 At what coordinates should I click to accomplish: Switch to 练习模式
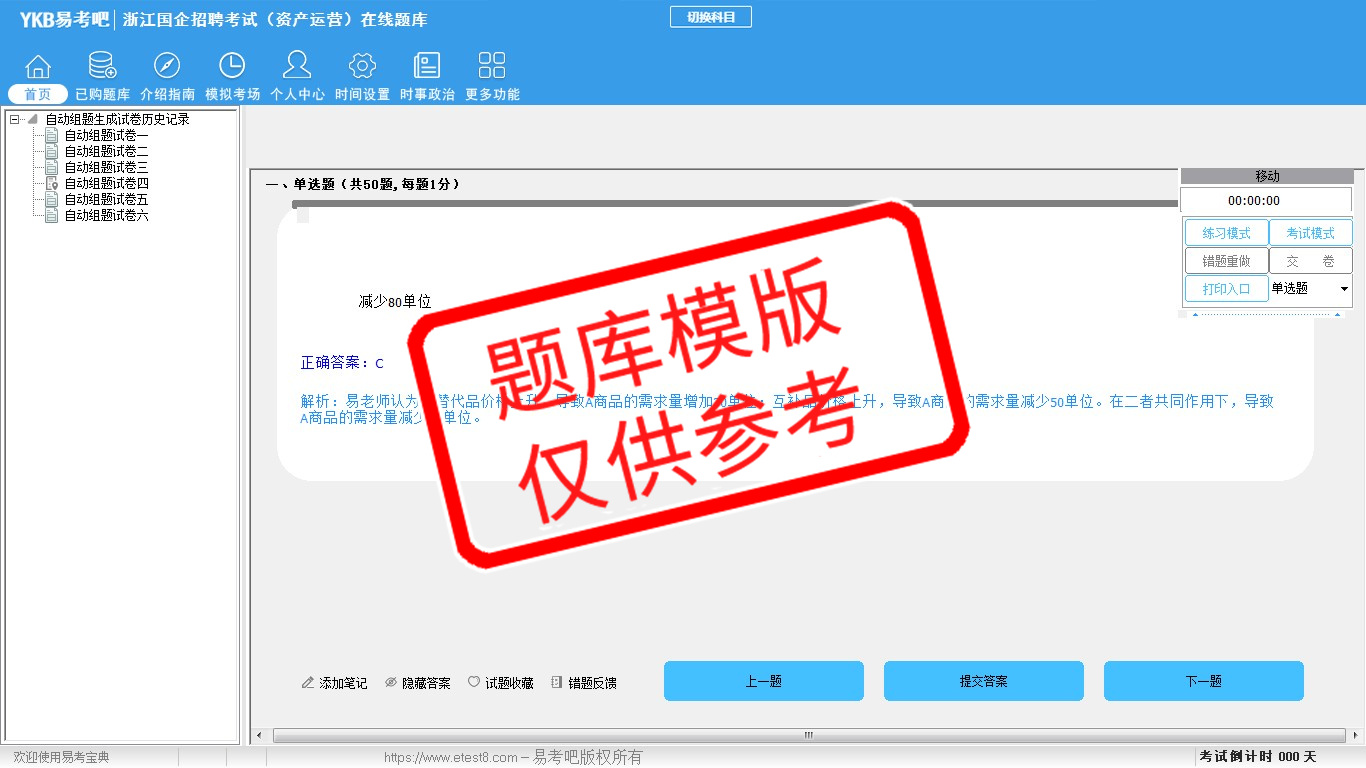(x=1226, y=233)
